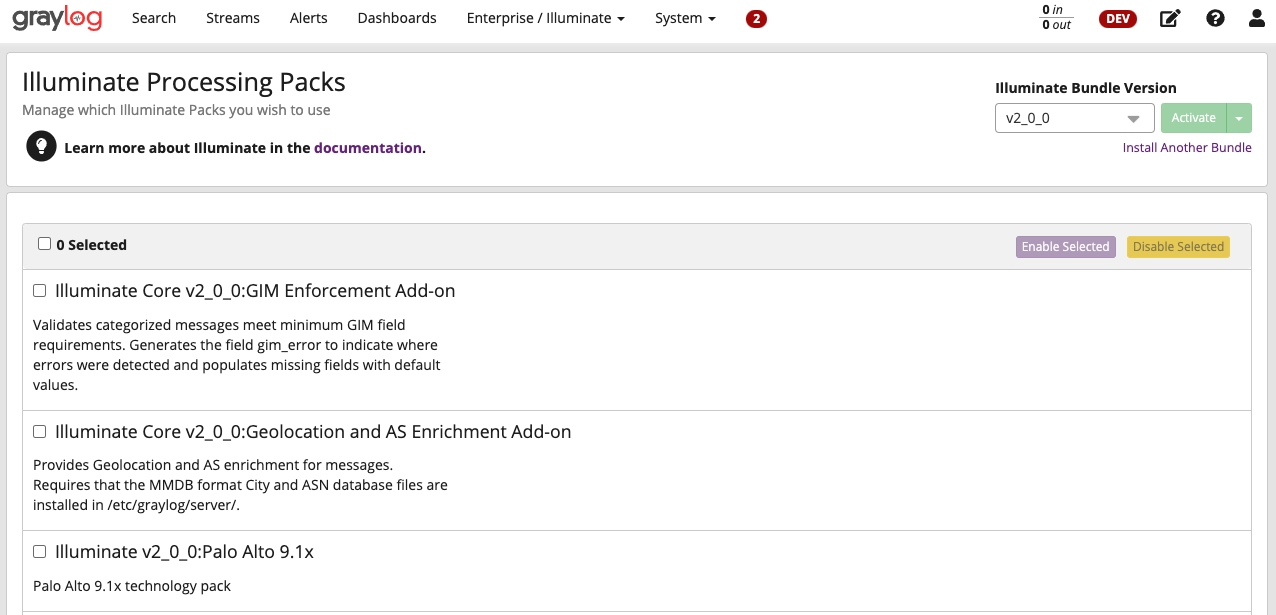Screen dimensions: 1276x615
Task: Check the Geolocation and AS Enrichment pack
Action: point(40,432)
